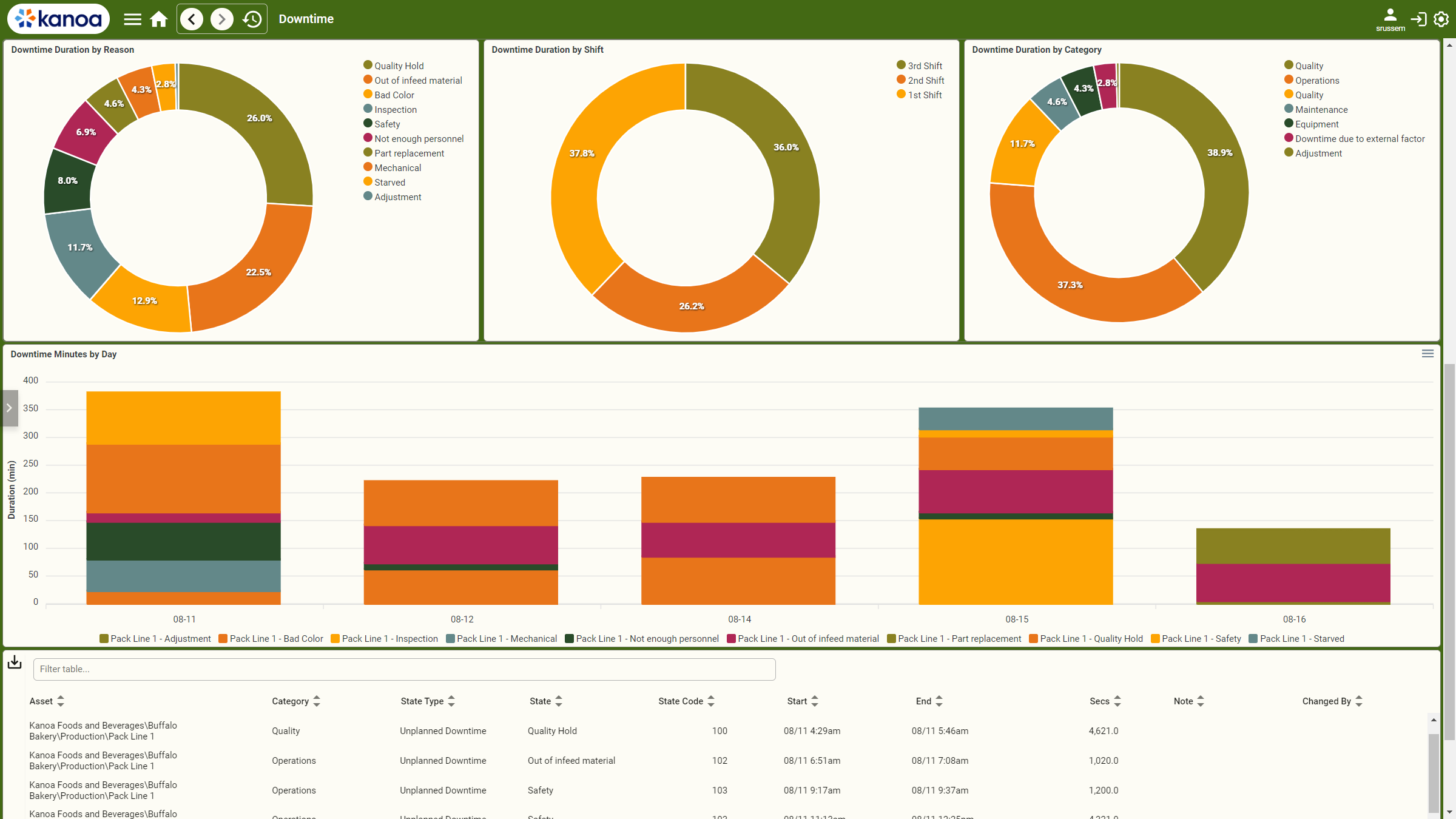Sort the table by Start column
1456x819 pixels.
pos(803,701)
